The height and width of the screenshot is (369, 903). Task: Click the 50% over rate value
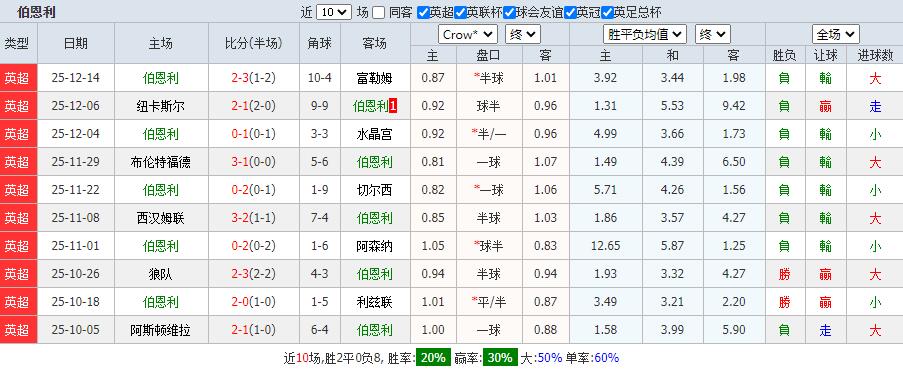[549, 357]
